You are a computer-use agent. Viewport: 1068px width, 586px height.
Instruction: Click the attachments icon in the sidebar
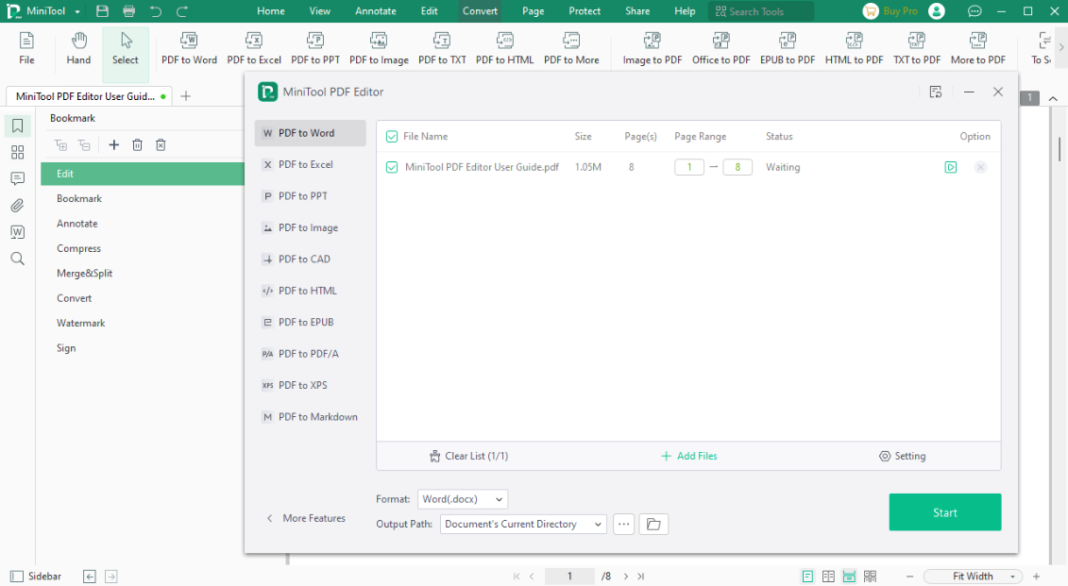(x=17, y=205)
